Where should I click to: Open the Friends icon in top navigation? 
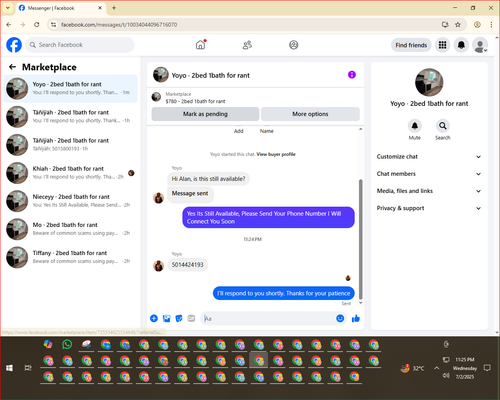[x=247, y=45]
